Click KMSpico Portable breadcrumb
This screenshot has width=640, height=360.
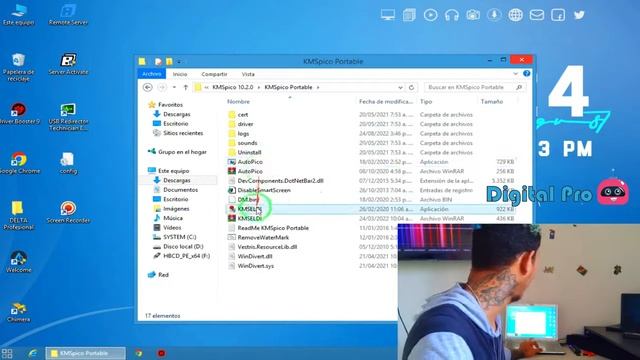coord(288,87)
